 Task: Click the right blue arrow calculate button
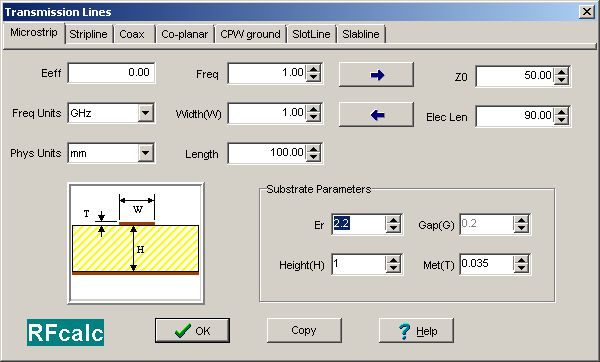pos(376,75)
